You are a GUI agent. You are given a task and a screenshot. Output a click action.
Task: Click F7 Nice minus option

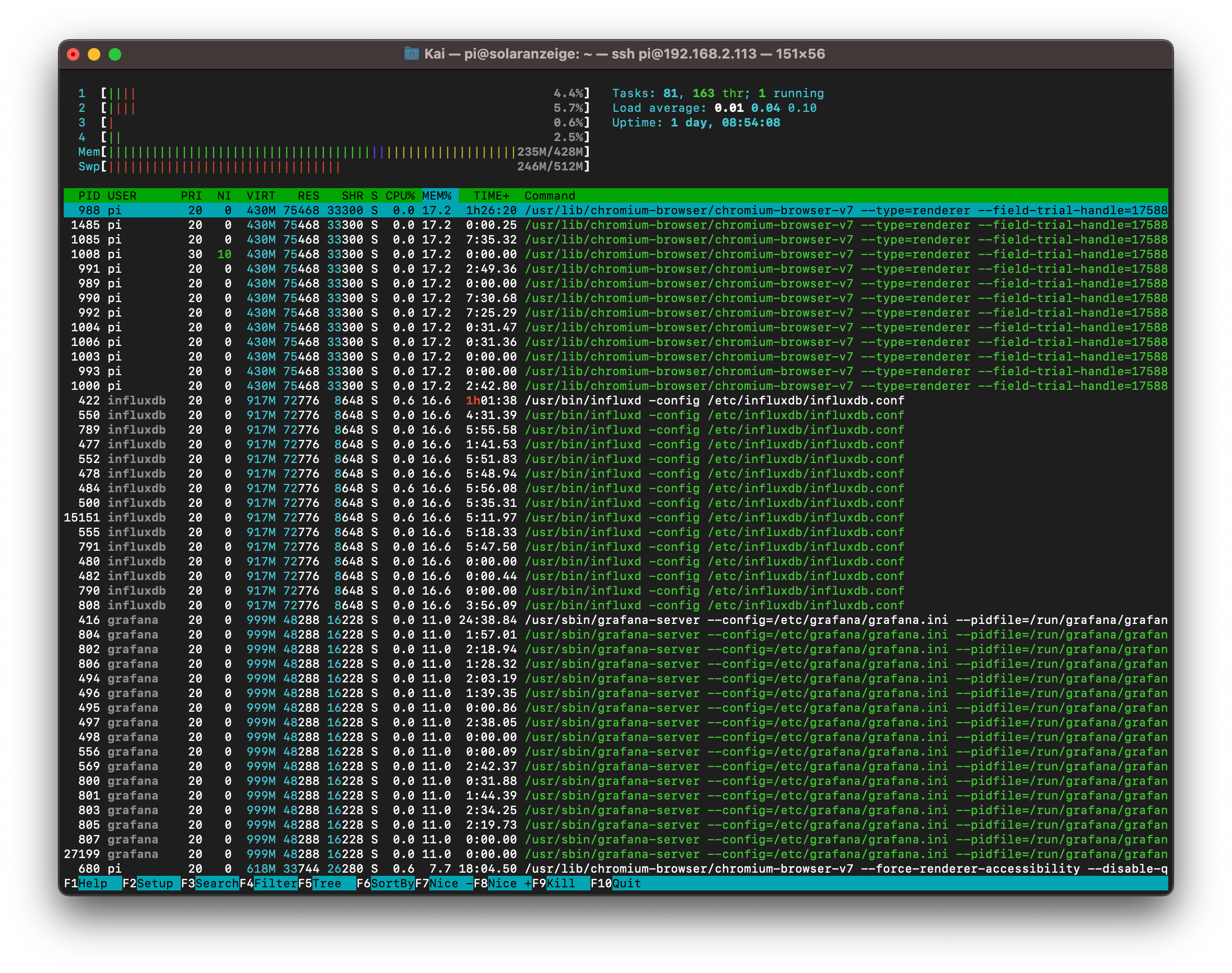click(450, 883)
